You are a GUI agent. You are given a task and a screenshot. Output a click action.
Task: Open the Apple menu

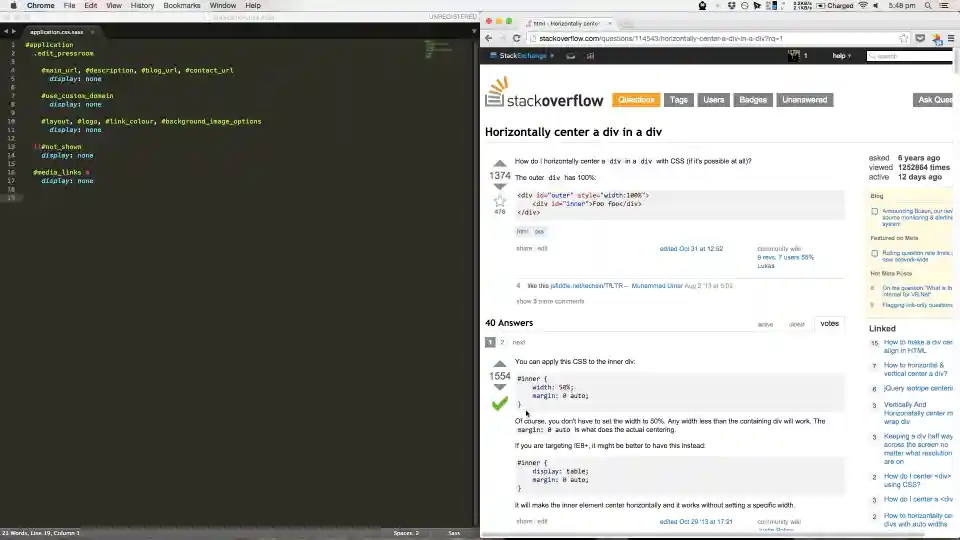coord(13,6)
